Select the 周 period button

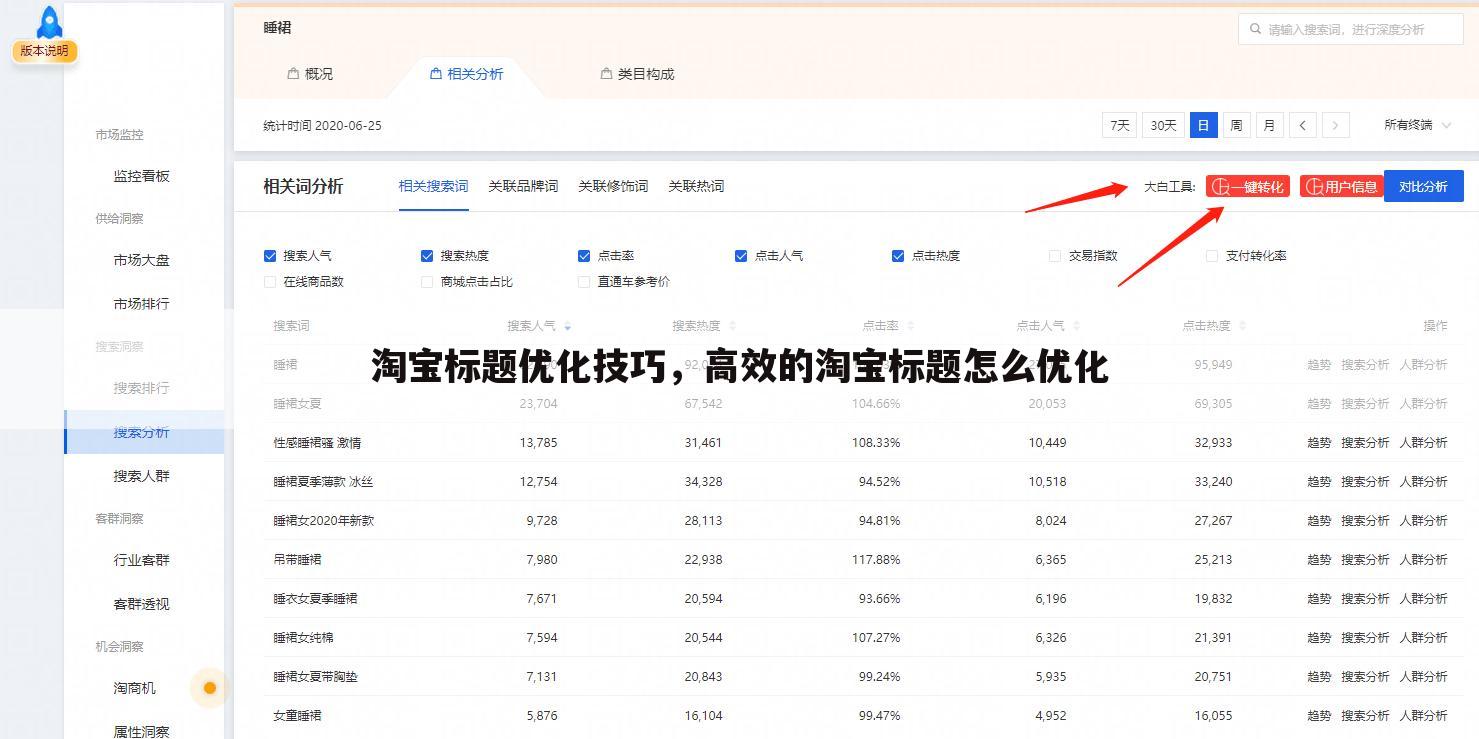[1236, 125]
